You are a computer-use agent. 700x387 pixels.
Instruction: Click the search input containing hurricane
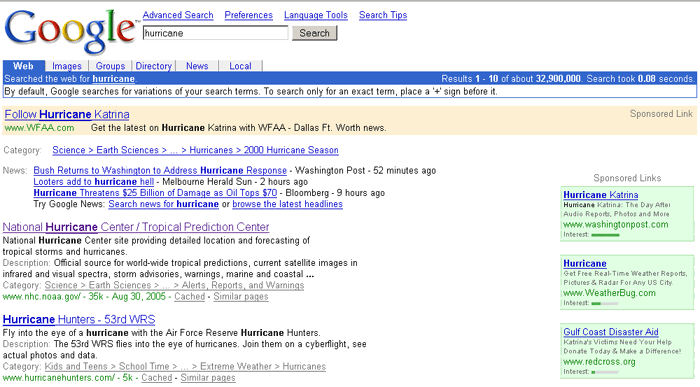(x=216, y=33)
